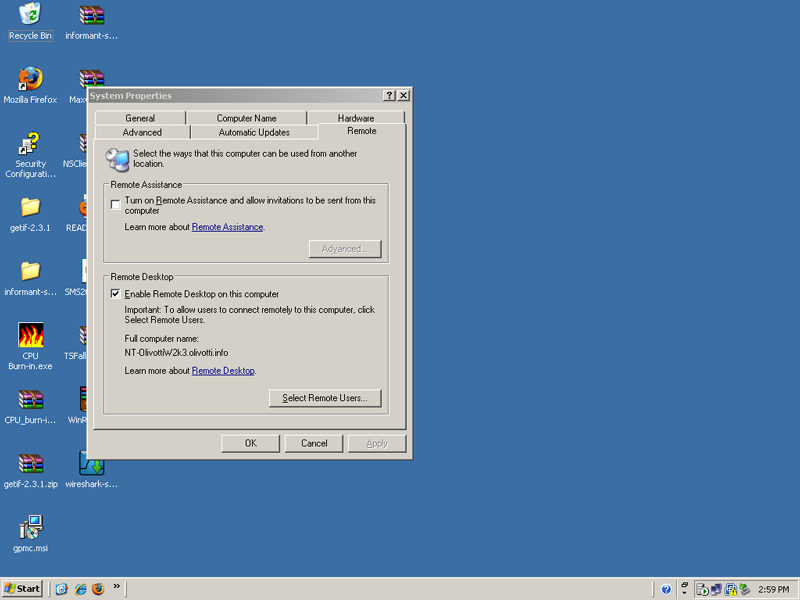Open the Remote Desktop help link
Screen dimensions: 800x600
pos(223,371)
